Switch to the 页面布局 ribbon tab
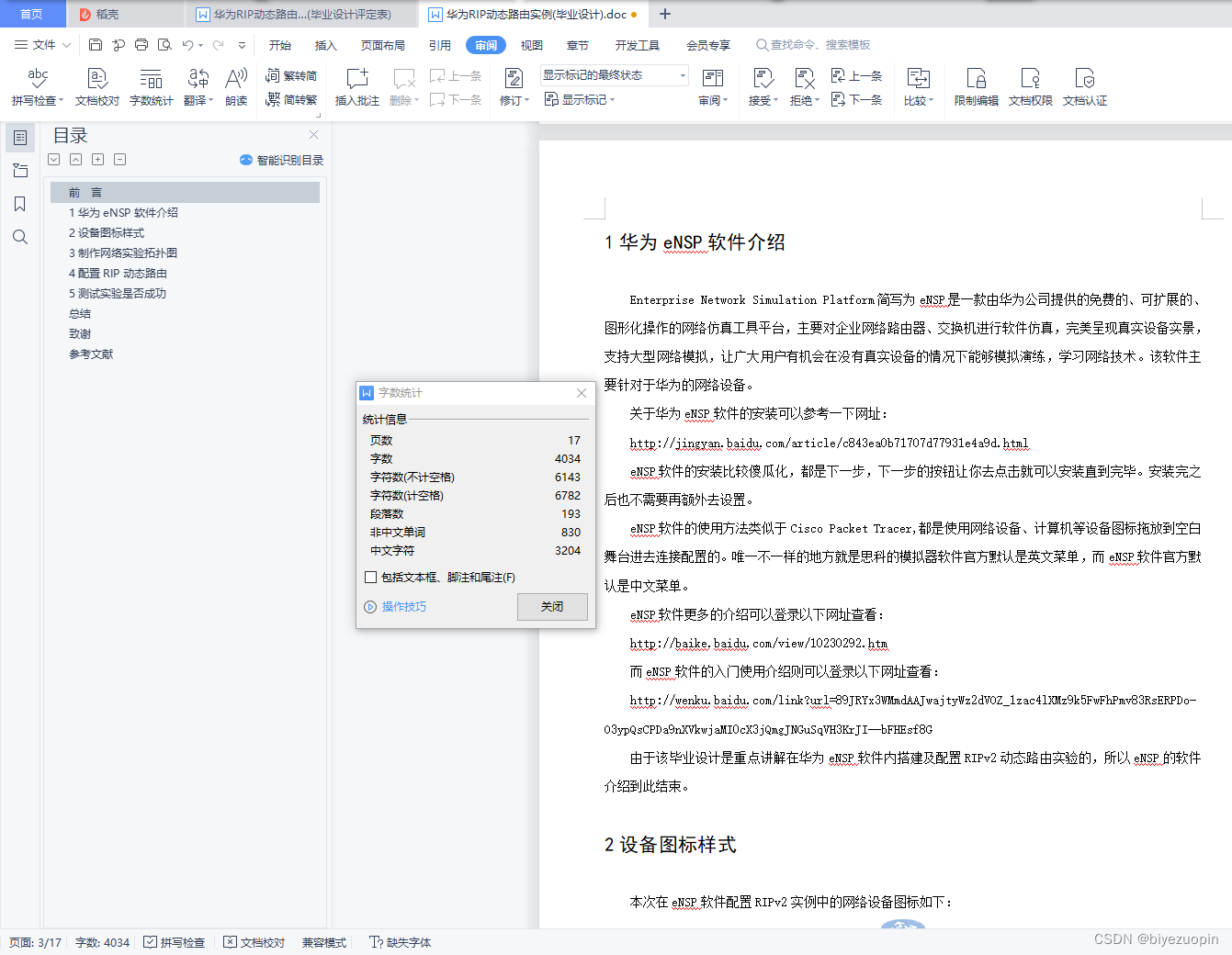Viewport: 1232px width, 955px height. click(x=383, y=45)
